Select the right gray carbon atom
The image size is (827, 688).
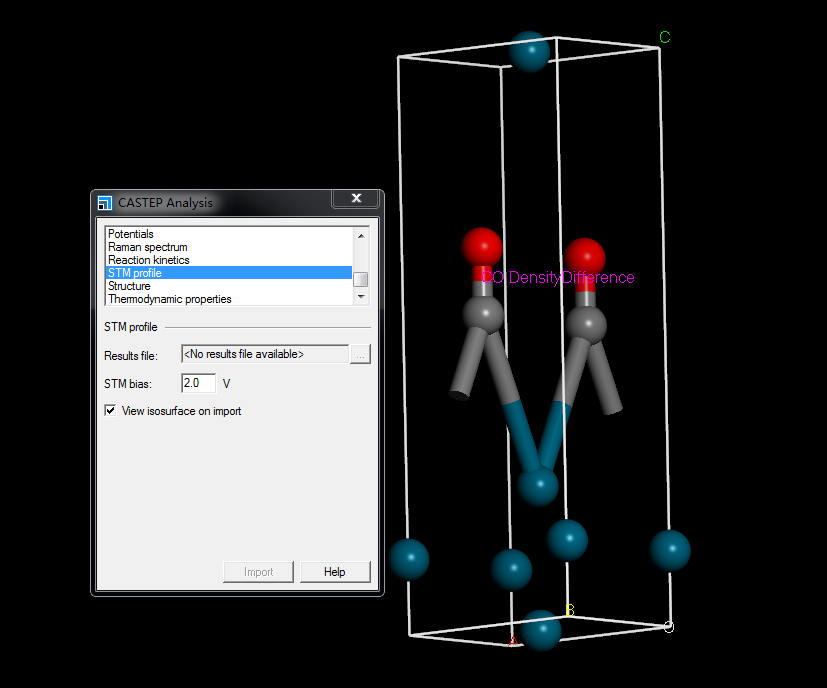pyautogui.click(x=587, y=324)
